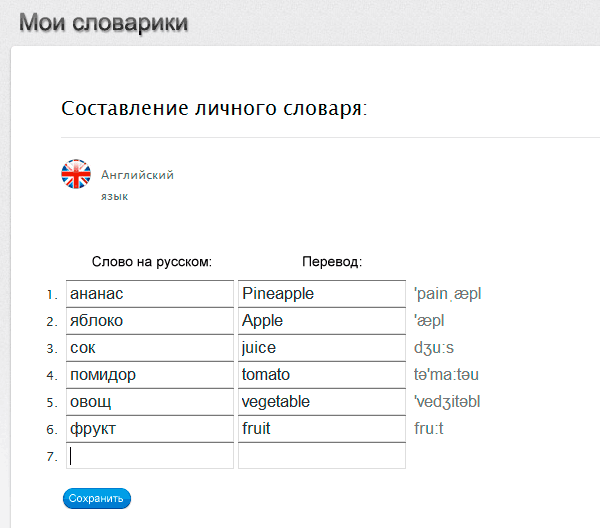Select the translation field with juice
This screenshot has width=600, height=528.
coord(321,348)
